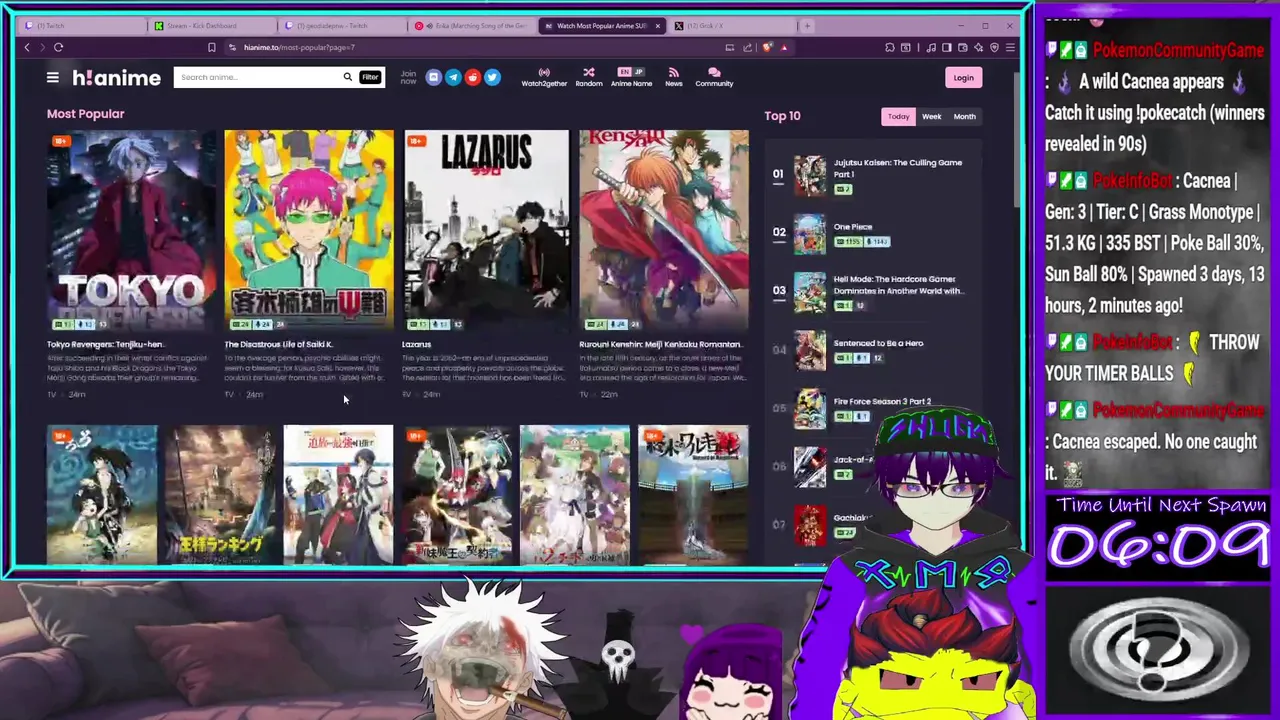The width and height of the screenshot is (1280, 720).
Task: Open the Discord join icon
Action: [433, 77]
